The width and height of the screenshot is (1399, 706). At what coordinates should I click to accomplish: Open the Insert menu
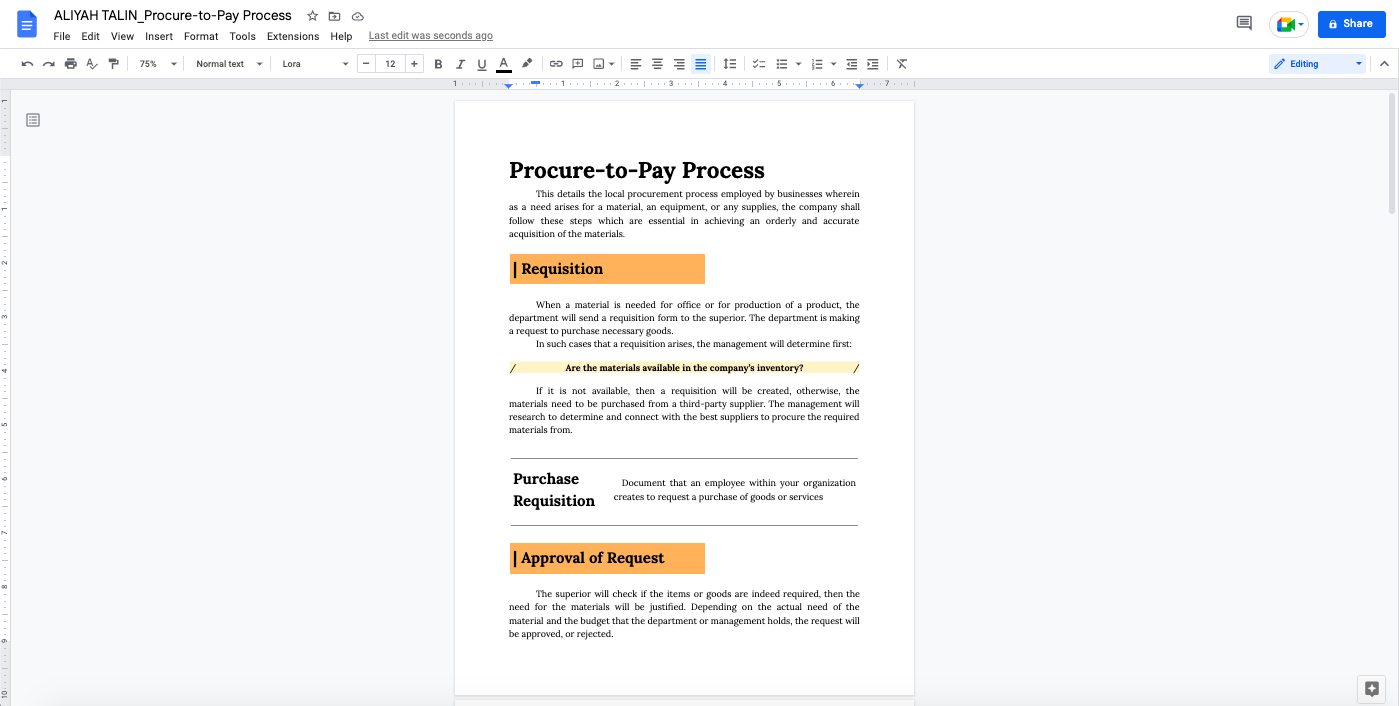(159, 36)
